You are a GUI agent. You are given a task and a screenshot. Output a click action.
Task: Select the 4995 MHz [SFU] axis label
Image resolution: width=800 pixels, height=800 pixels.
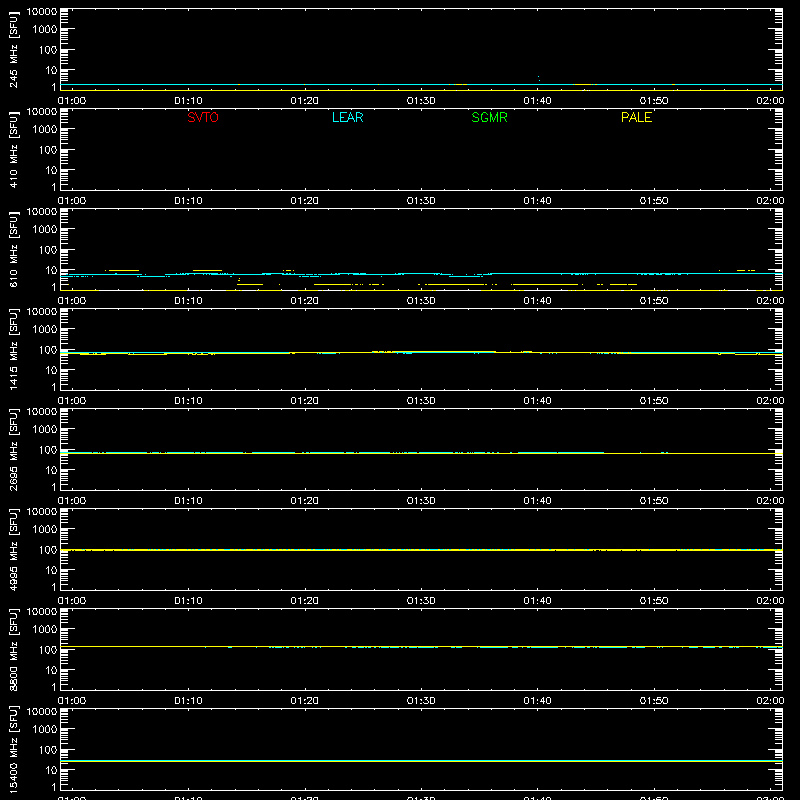(x=14, y=550)
